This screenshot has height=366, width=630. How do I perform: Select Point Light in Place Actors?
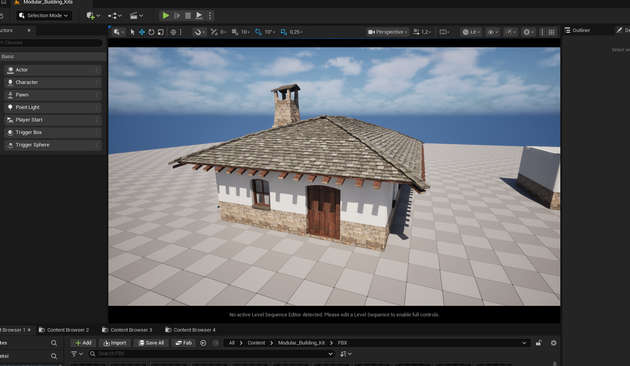[53, 107]
